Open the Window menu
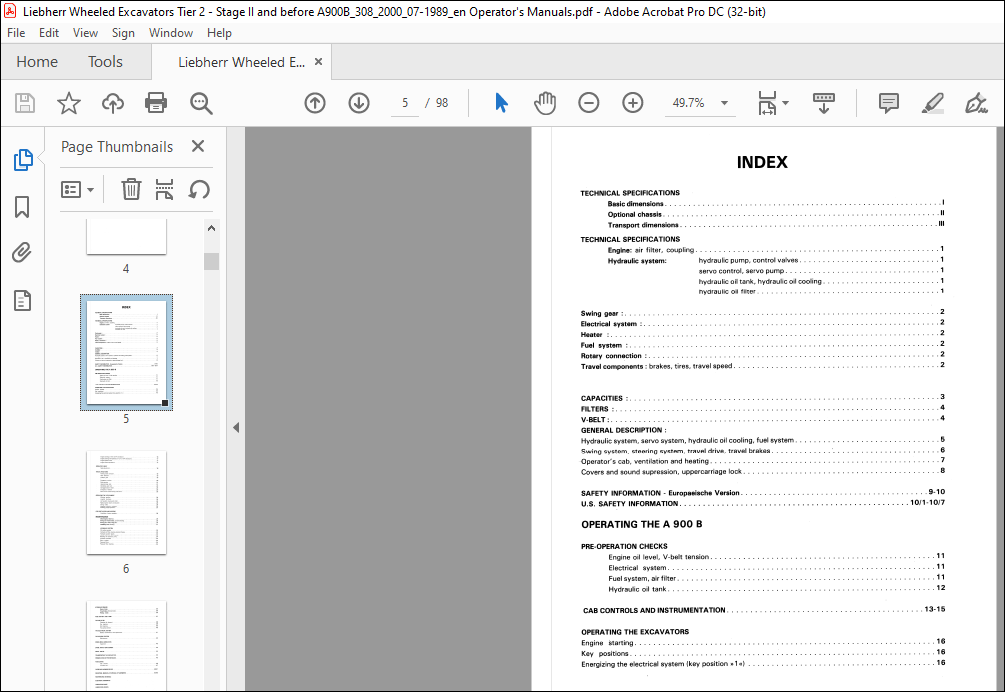 pos(170,33)
